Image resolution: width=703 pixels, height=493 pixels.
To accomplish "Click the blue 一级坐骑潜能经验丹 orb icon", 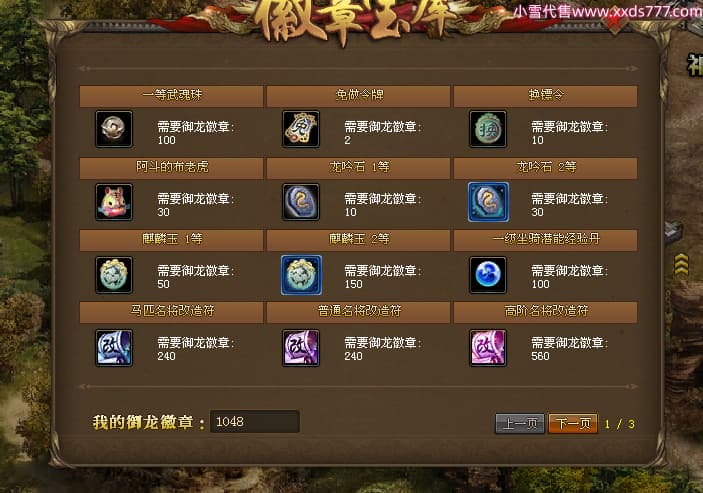I will (488, 275).
